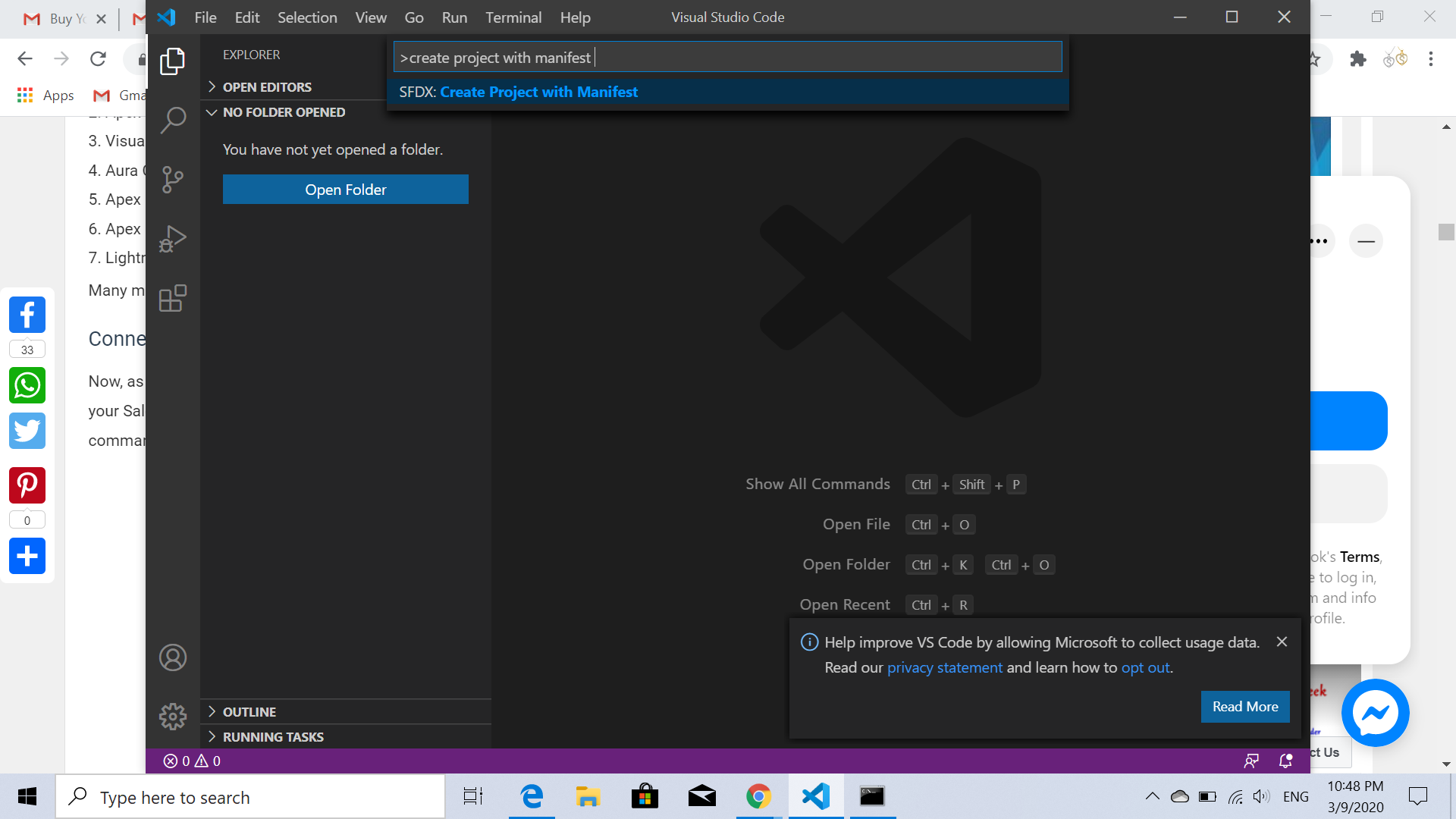
Task: Expand the OUTLINE section
Action: point(346,712)
